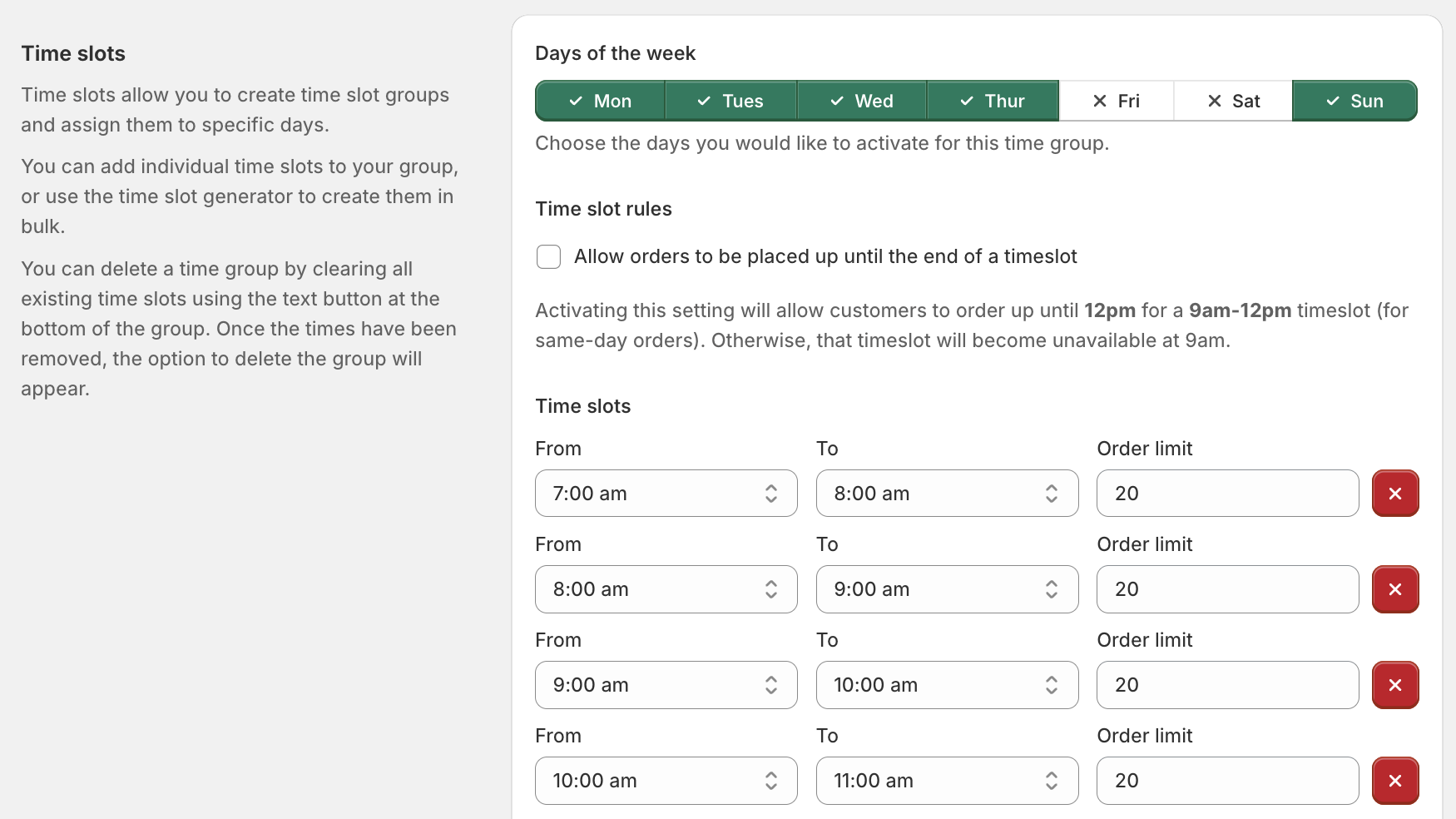Toggle Thursday off in Days of the week
The width and height of the screenshot is (1456, 819).
pos(993,100)
